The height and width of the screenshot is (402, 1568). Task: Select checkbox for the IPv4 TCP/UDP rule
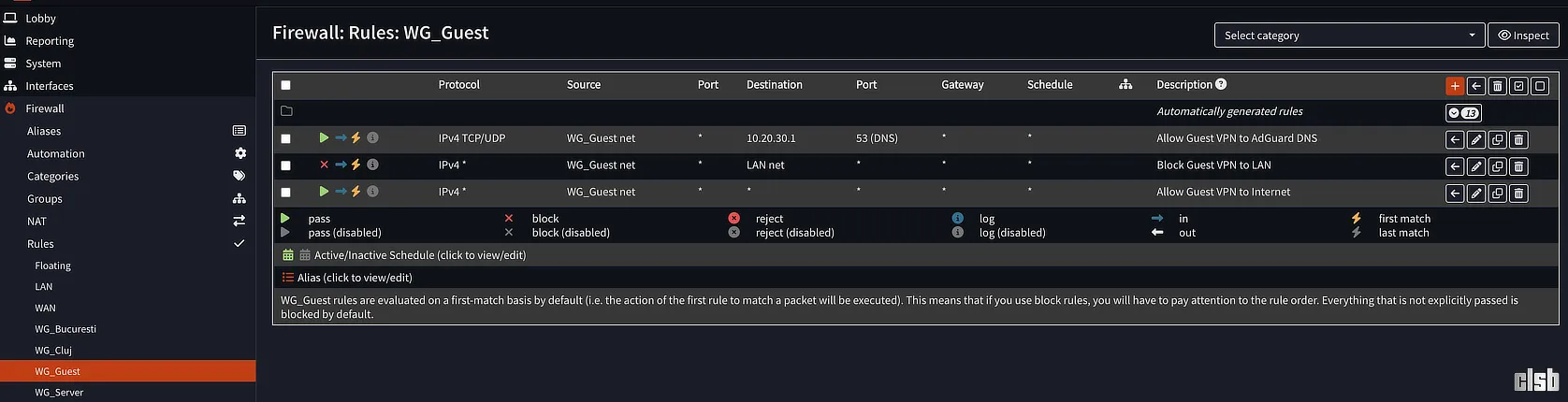(286, 138)
